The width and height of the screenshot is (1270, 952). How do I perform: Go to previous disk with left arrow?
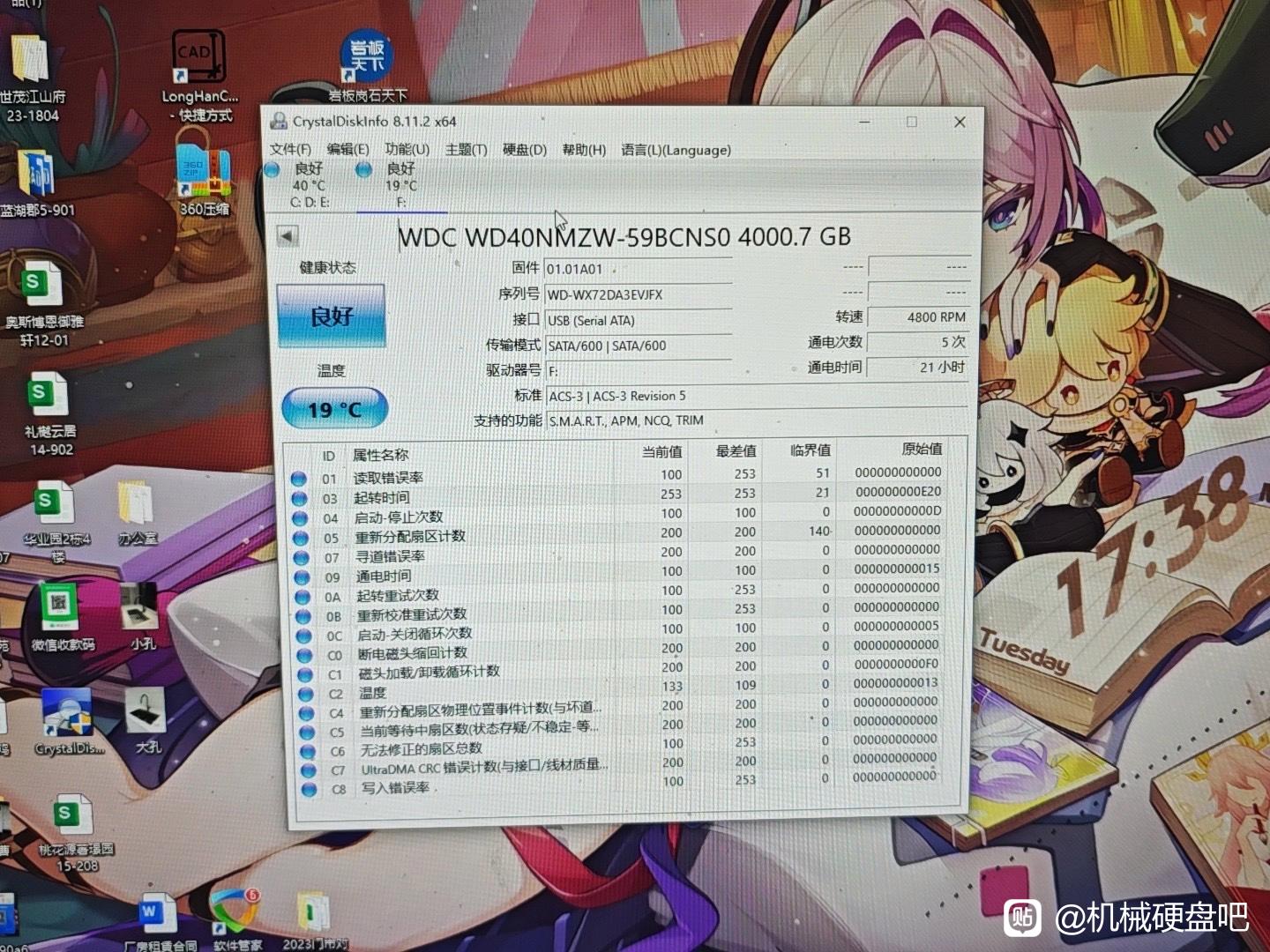[x=287, y=236]
